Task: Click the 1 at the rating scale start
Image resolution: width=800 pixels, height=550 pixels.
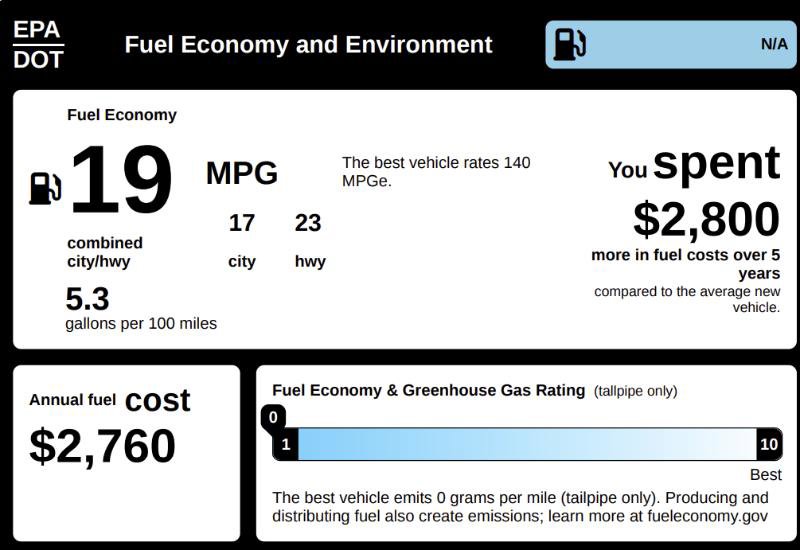Action: click(285, 444)
